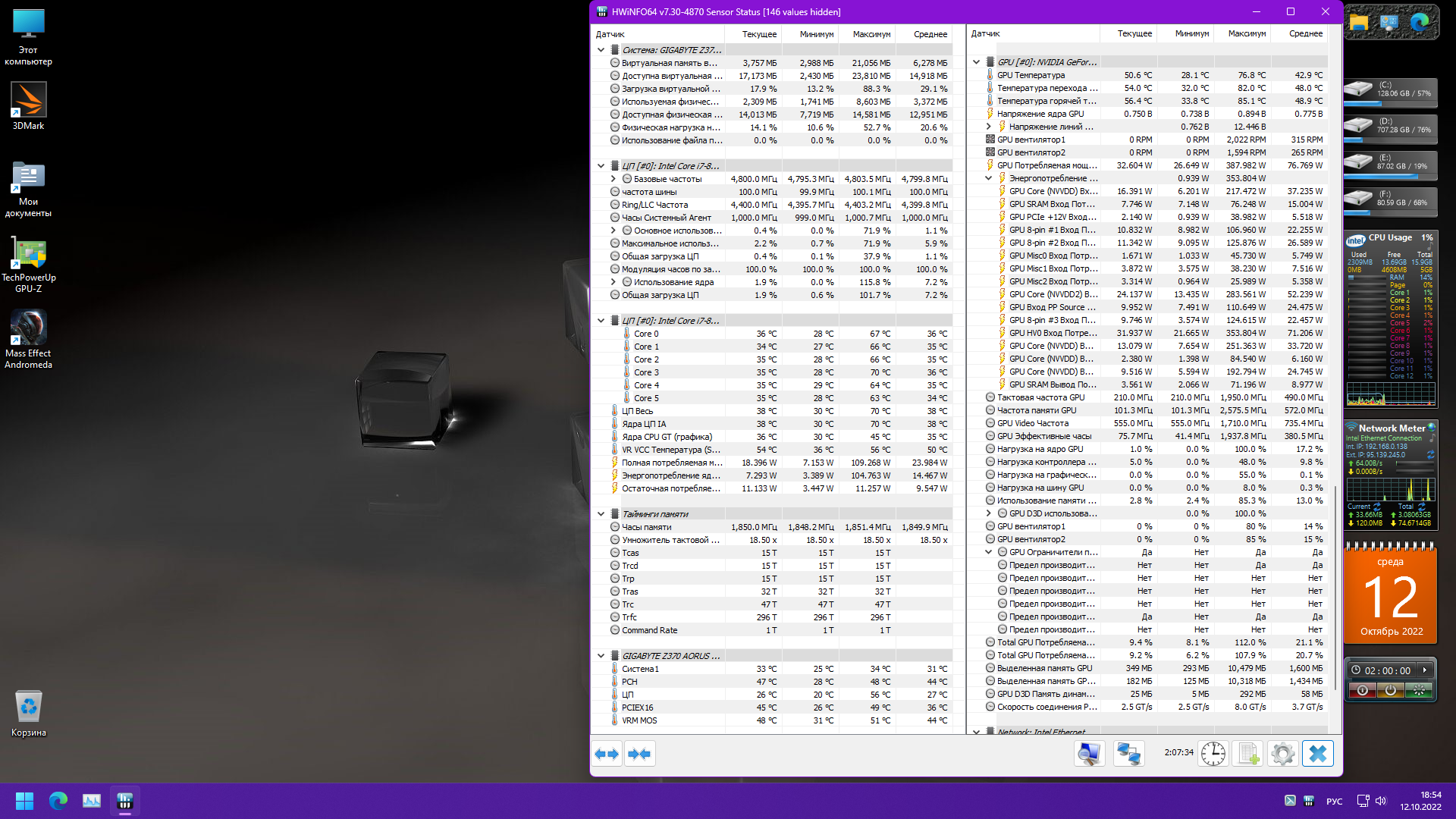Click the remote network computers icon
The height and width of the screenshot is (819, 1456).
coord(1128,754)
